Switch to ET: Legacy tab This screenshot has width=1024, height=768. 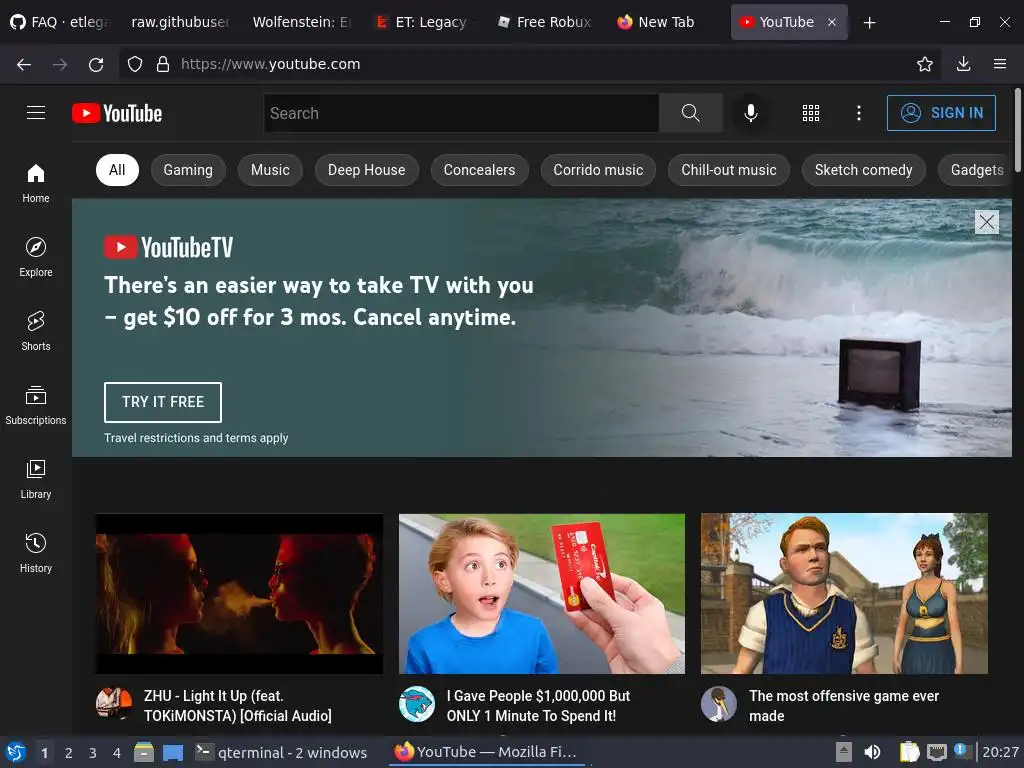423,22
